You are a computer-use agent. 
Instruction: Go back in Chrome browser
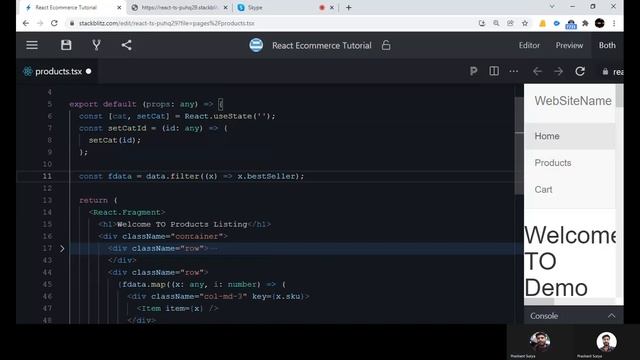click(26, 23)
